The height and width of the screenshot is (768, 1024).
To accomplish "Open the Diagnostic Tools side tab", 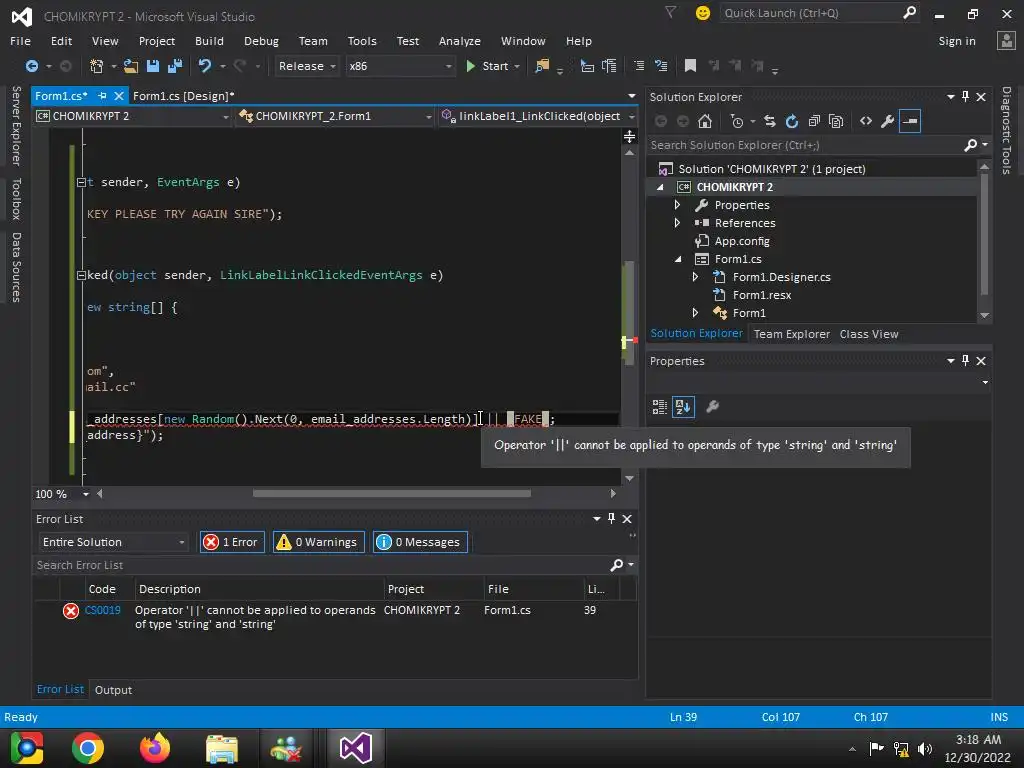I will (1006, 131).
